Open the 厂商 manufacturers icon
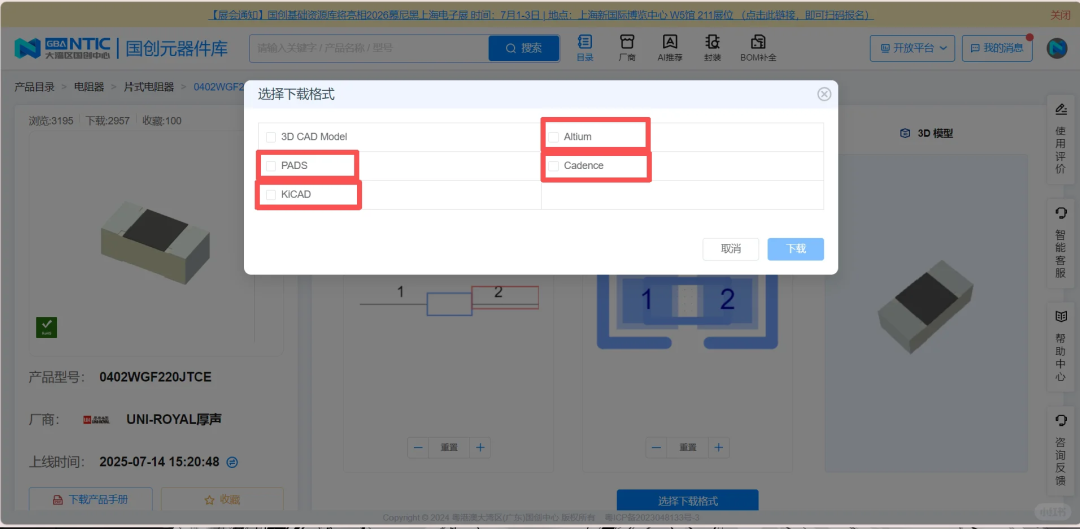The width and height of the screenshot is (1080, 529). 627,48
